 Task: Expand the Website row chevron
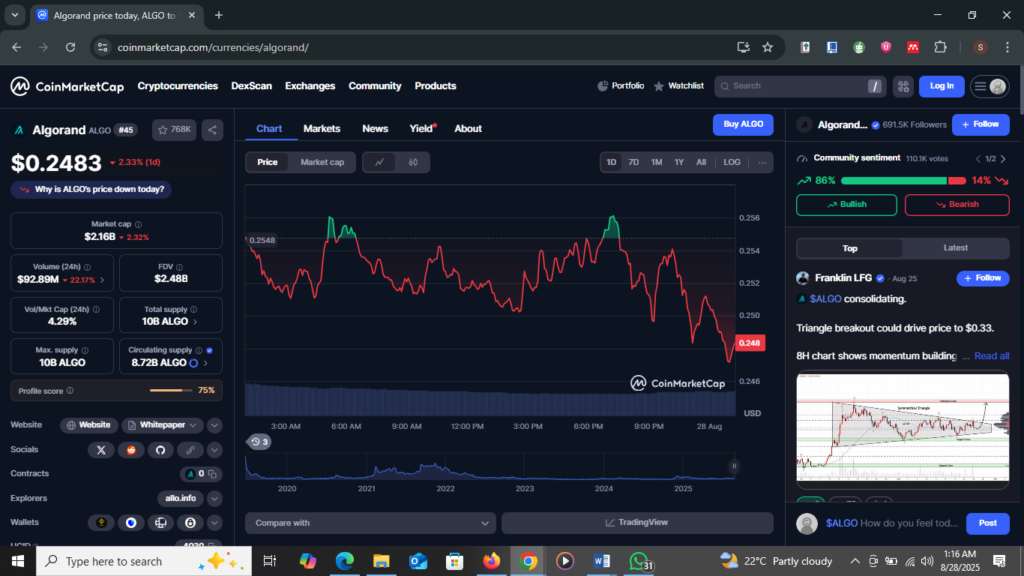(x=214, y=425)
